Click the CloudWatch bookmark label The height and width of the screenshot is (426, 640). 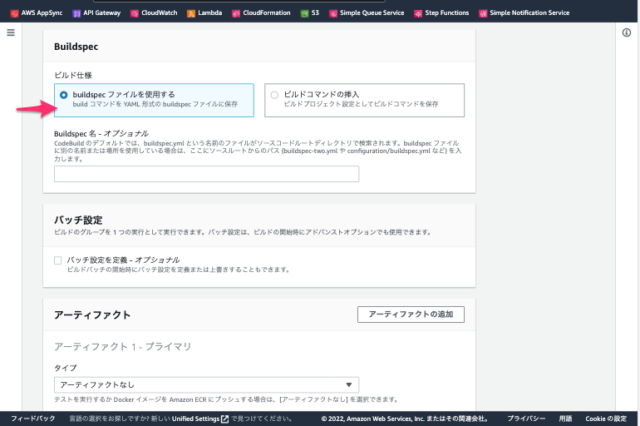tap(159, 13)
